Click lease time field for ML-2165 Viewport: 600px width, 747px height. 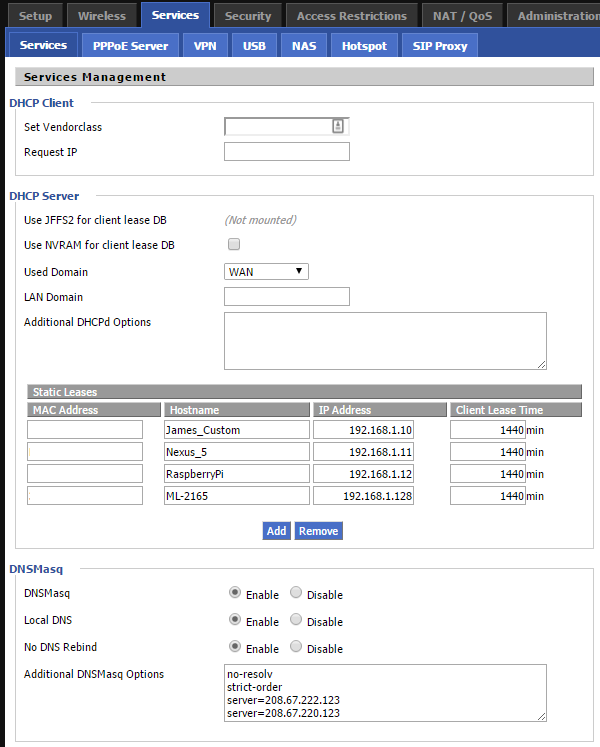pyautogui.click(x=488, y=495)
